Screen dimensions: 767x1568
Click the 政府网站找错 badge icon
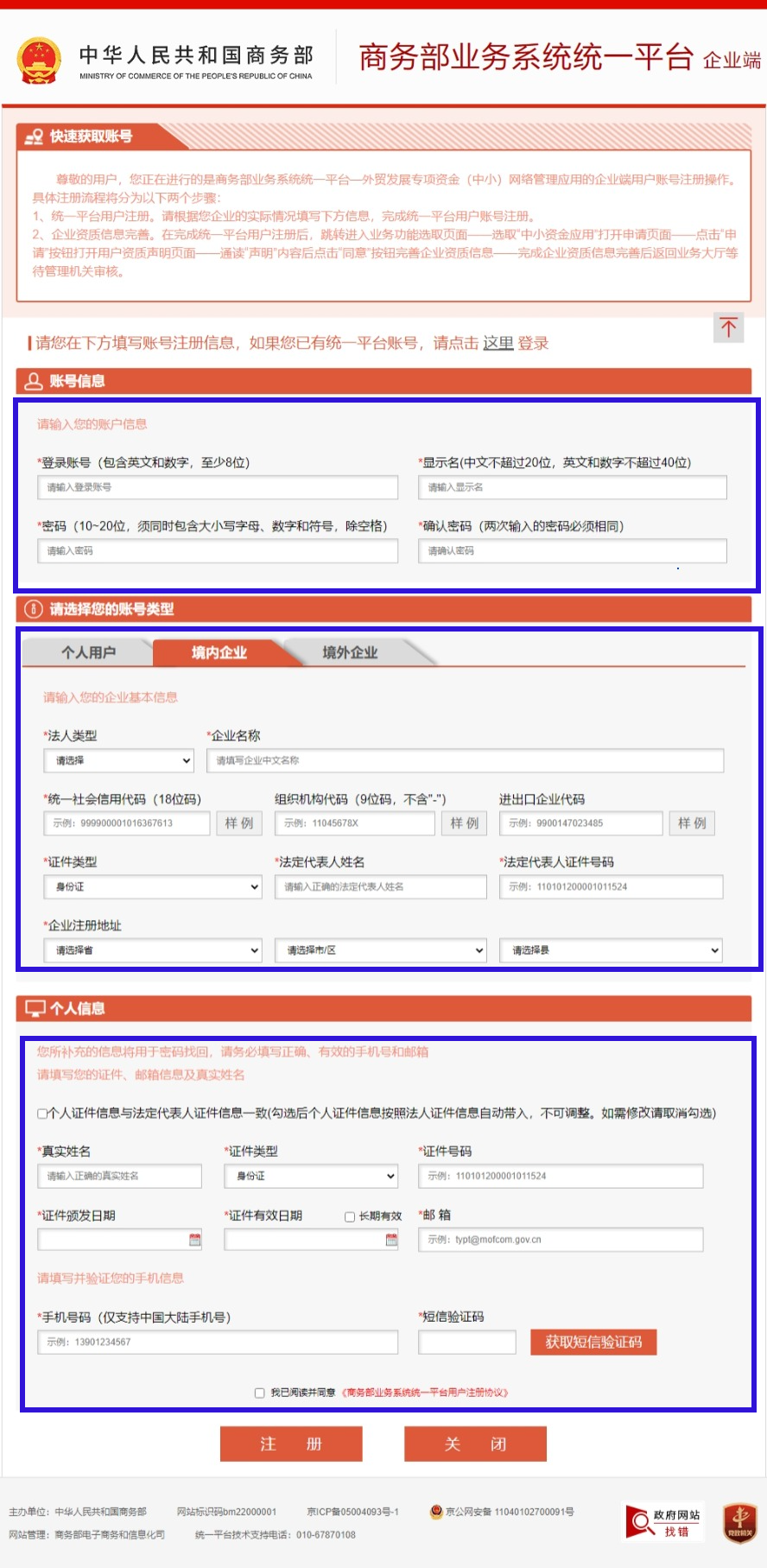664,1522
